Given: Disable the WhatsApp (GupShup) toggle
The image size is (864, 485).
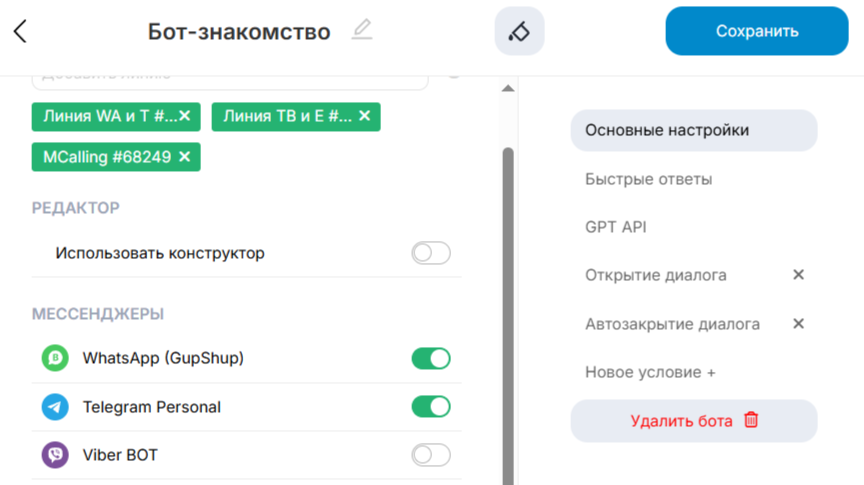Looking at the screenshot, I should click(x=431, y=358).
